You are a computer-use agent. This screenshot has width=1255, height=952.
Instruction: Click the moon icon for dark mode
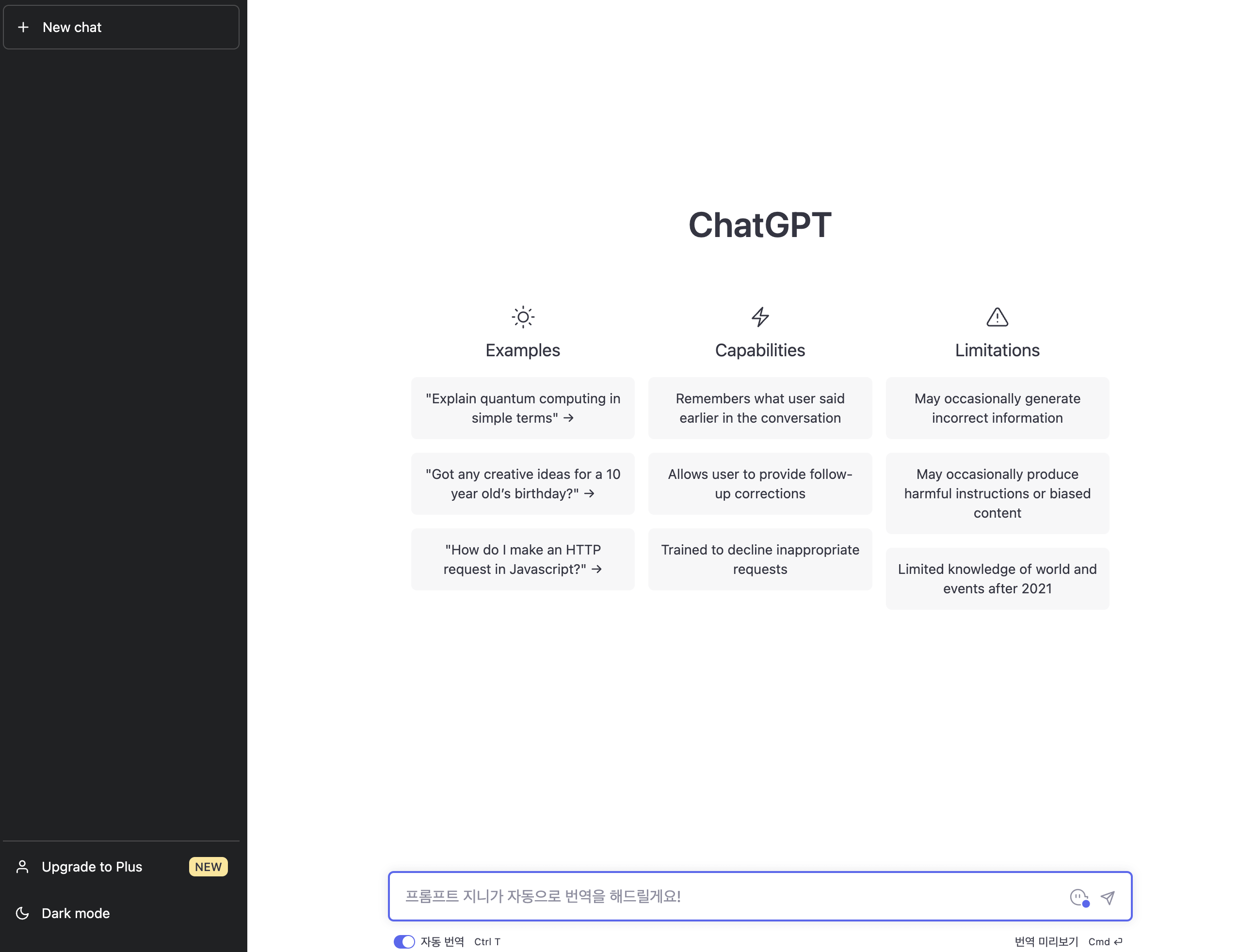point(23,913)
